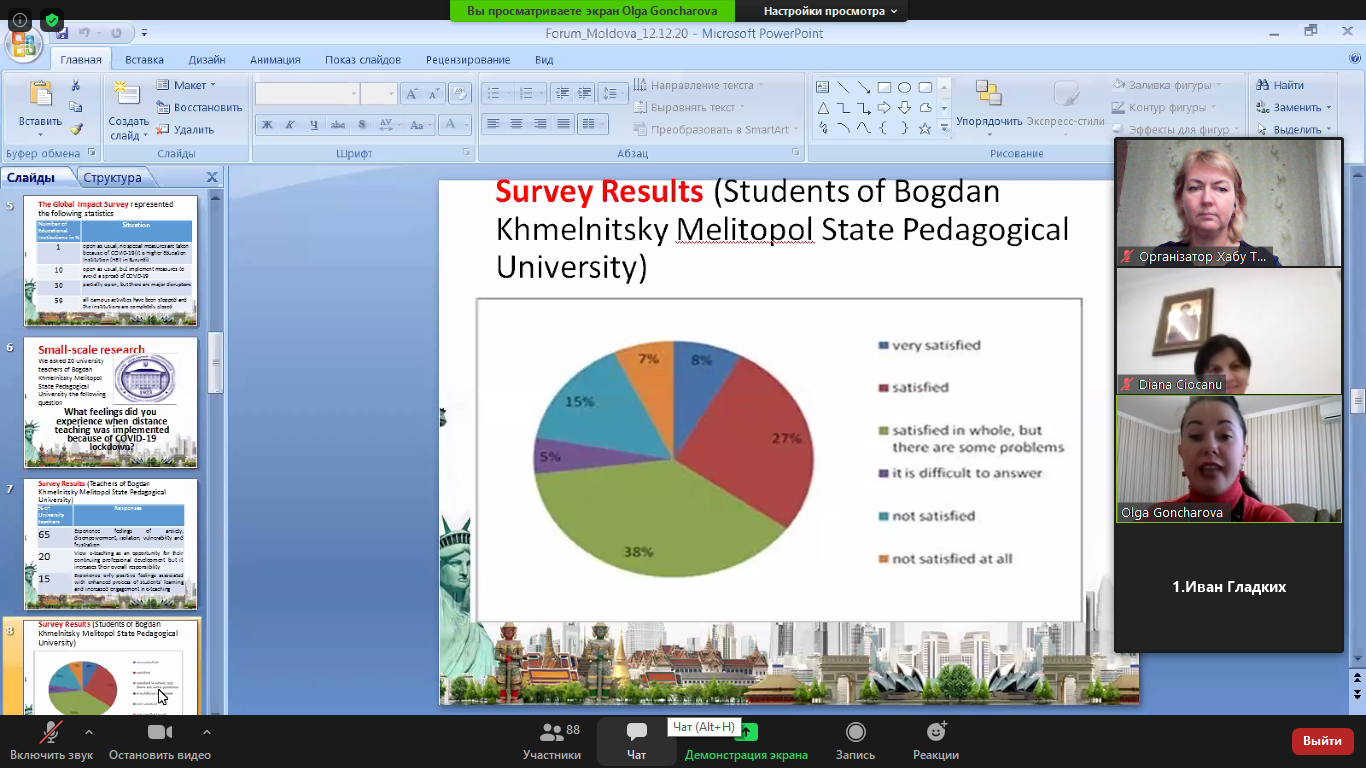Viewport: 1366px width, 768px height.
Task: Open the Макет layout dropdown
Action: 188,85
